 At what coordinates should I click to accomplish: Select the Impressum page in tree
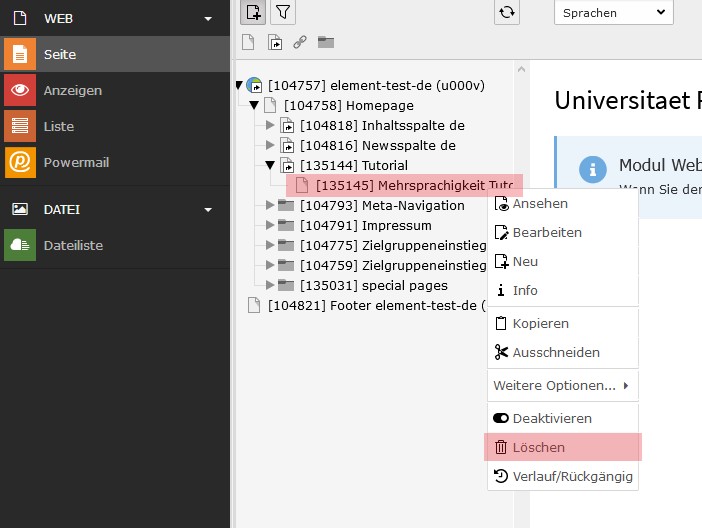pos(367,225)
